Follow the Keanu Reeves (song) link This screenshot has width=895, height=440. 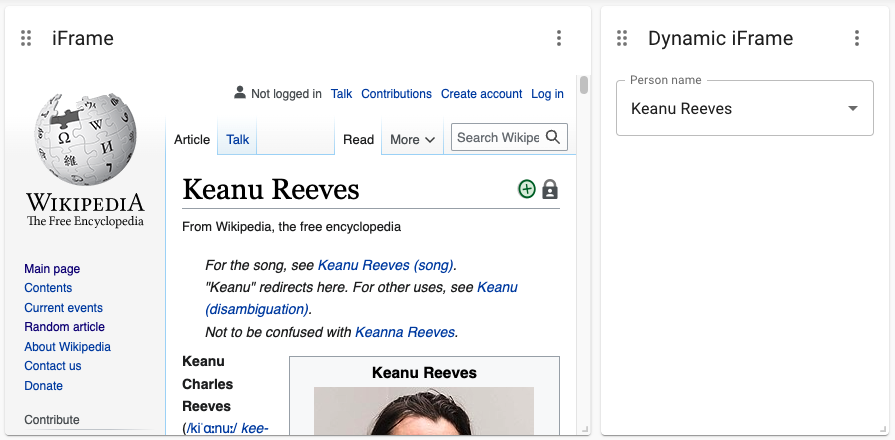(386, 265)
